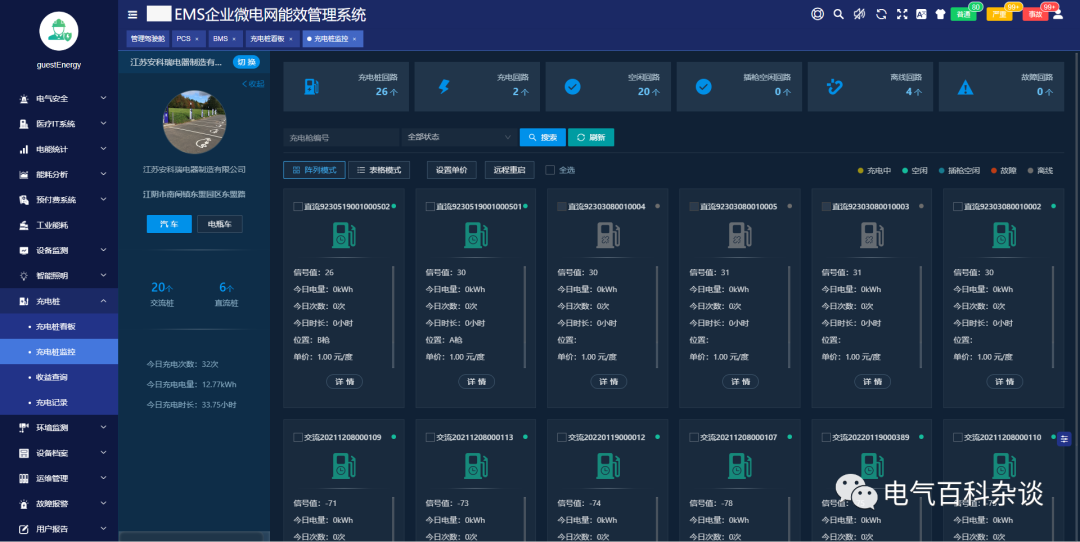This screenshot has width=1080, height=542.
Task: Expand the 电气安全 sidebar menu
Action: pos(59,98)
